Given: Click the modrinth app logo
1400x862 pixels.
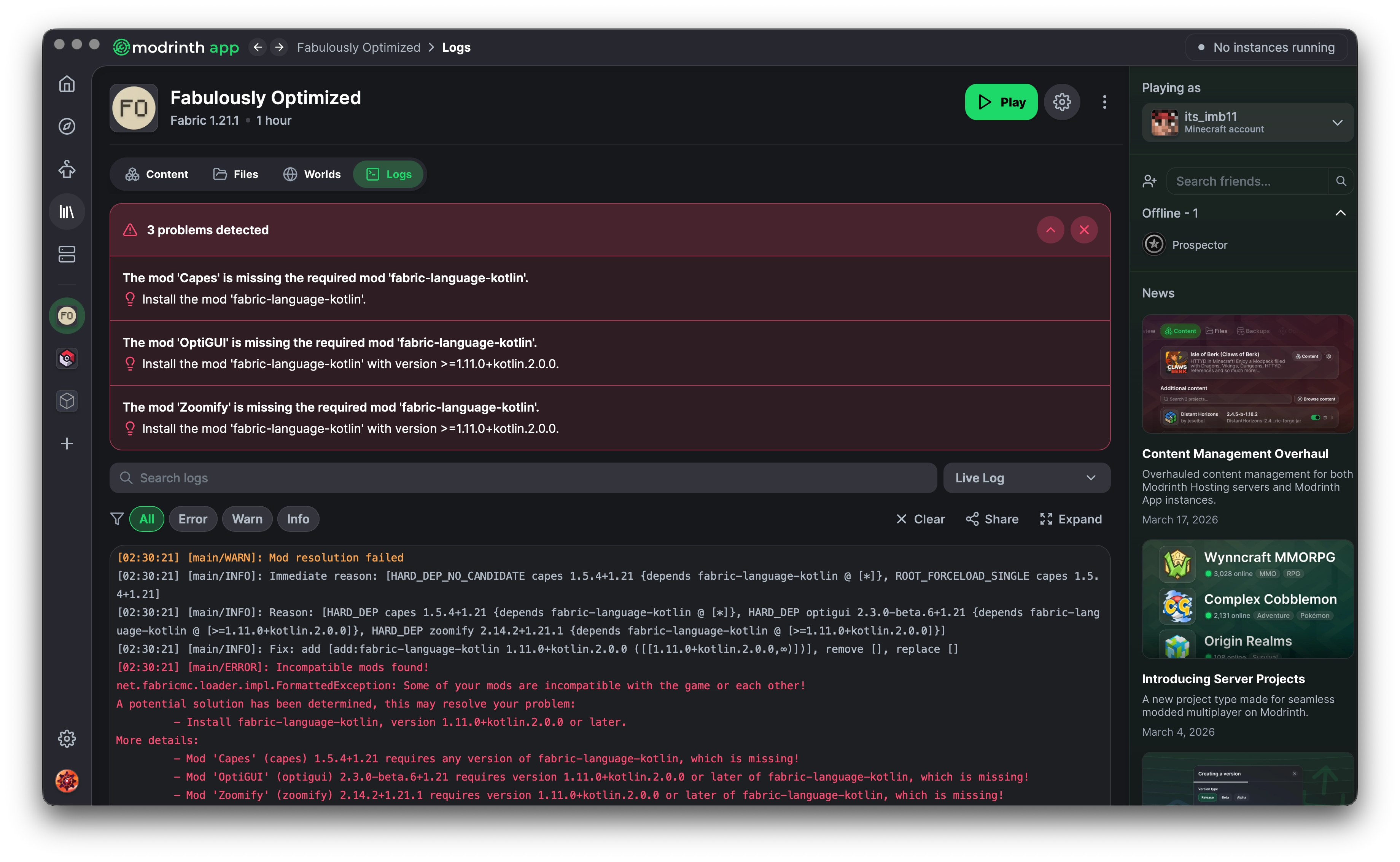Looking at the screenshot, I should (x=176, y=47).
